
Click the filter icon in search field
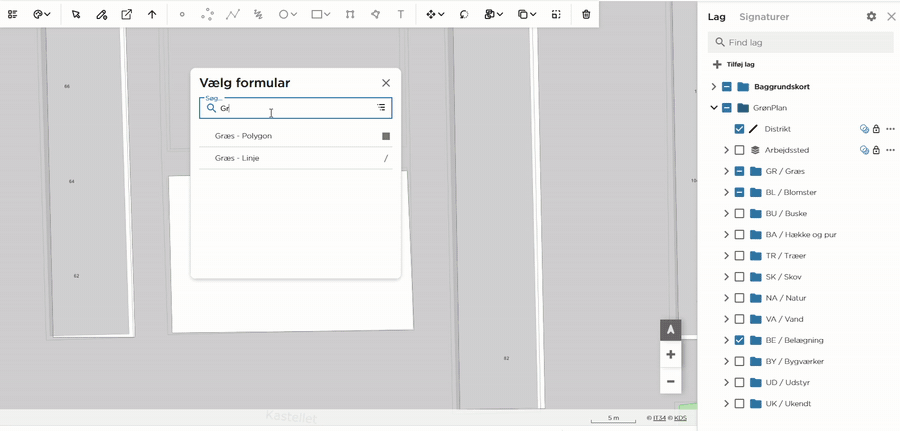coord(381,107)
